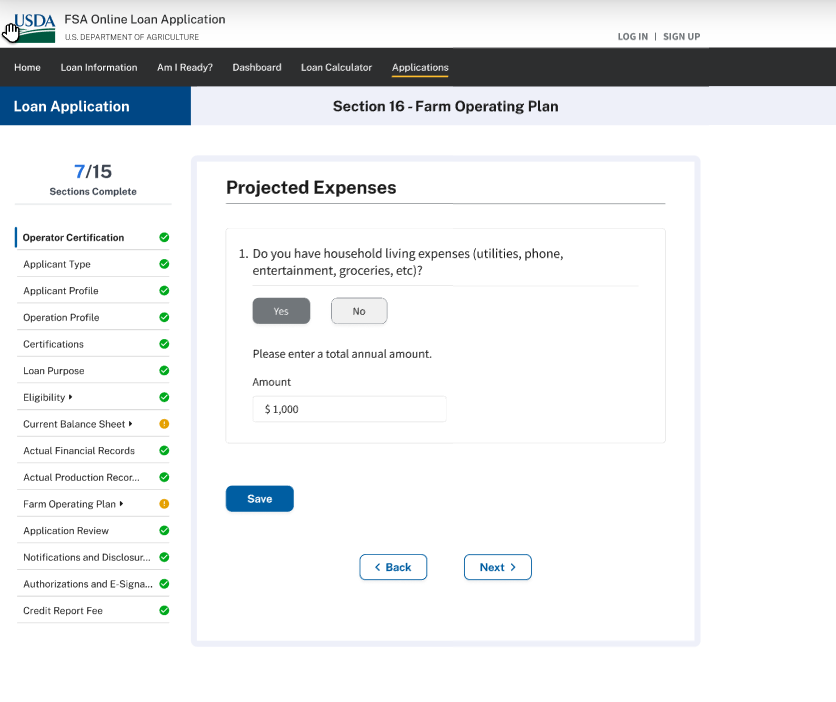Click green checkmark beside Operator Certification
The height and width of the screenshot is (702, 836).
[164, 238]
